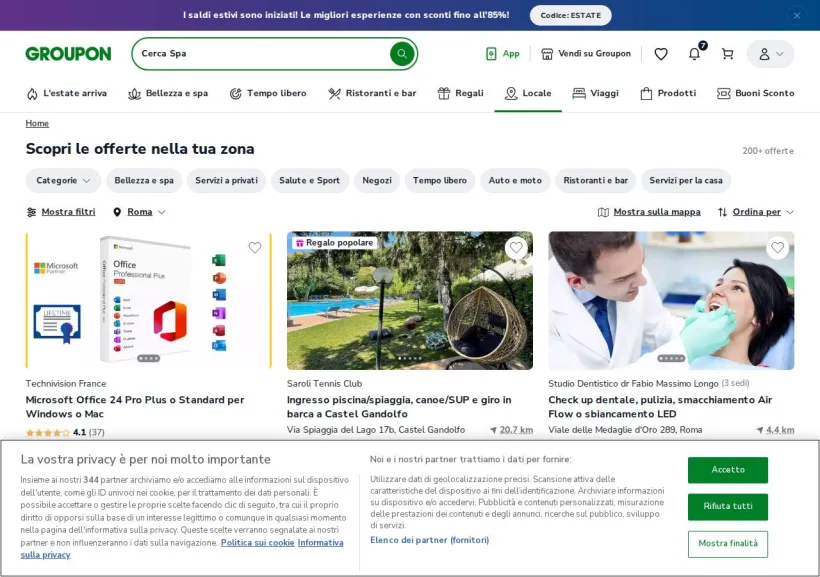
Task: Open Elenco dei partner (fornitori) link
Action: pyautogui.click(x=429, y=540)
